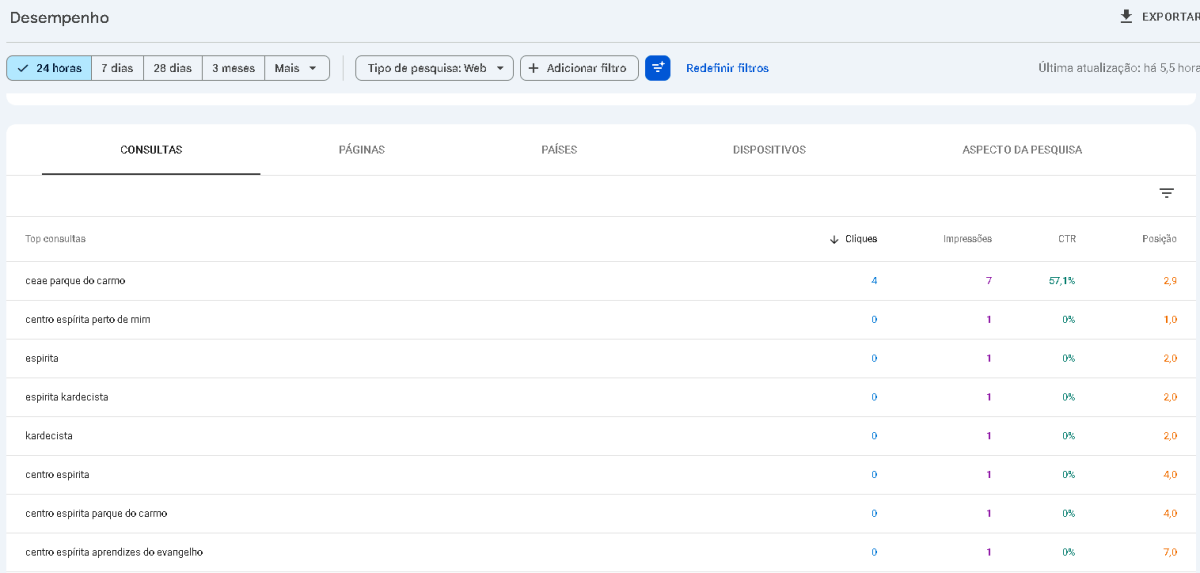Select the 24 horas date range

(49, 68)
